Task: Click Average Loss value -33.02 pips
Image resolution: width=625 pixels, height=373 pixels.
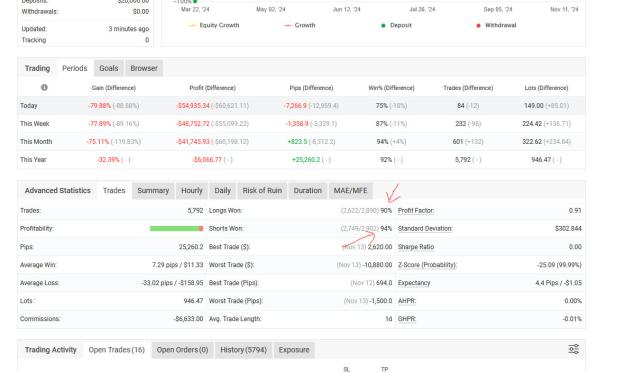Action: (x=160, y=283)
